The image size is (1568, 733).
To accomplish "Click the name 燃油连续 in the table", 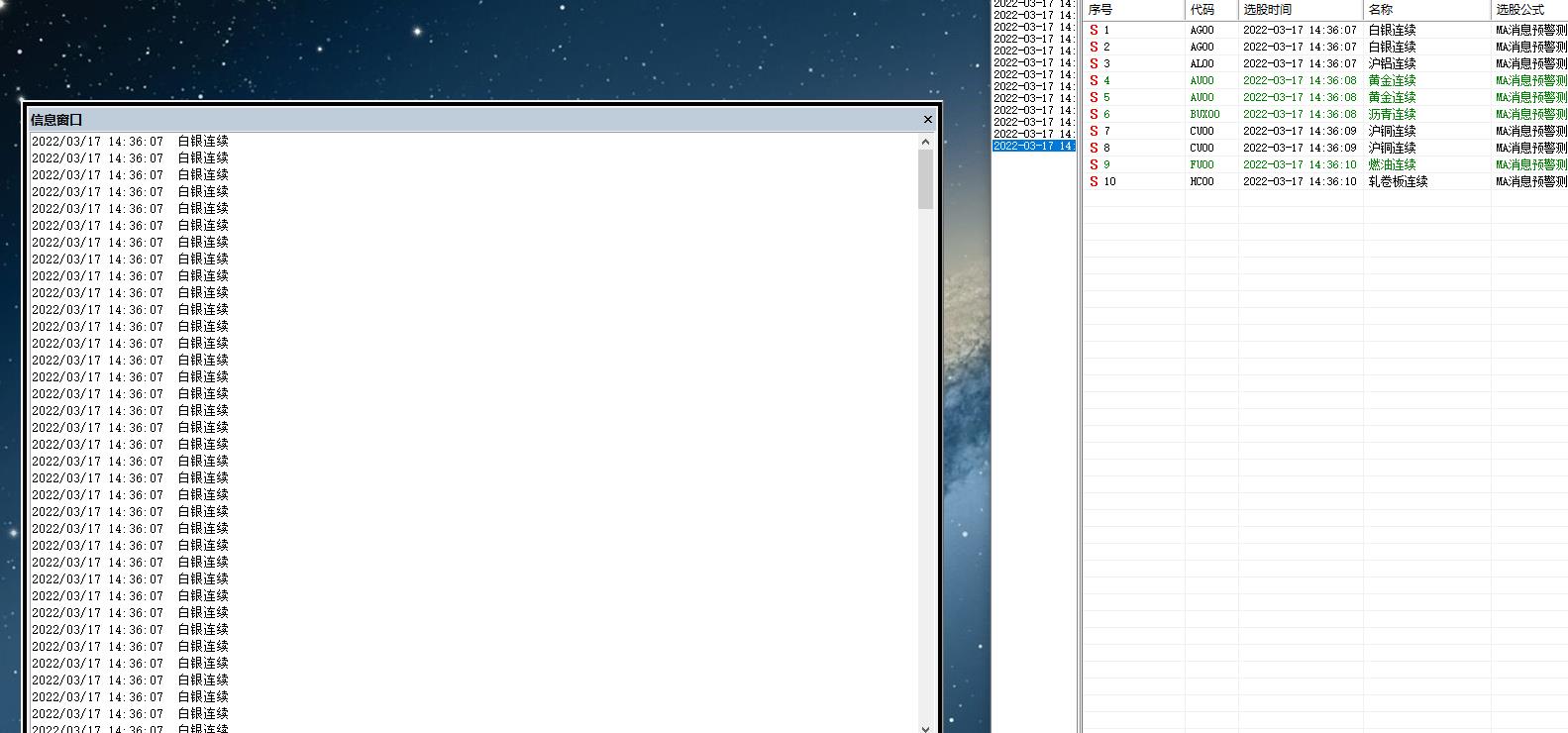I will [x=1392, y=164].
